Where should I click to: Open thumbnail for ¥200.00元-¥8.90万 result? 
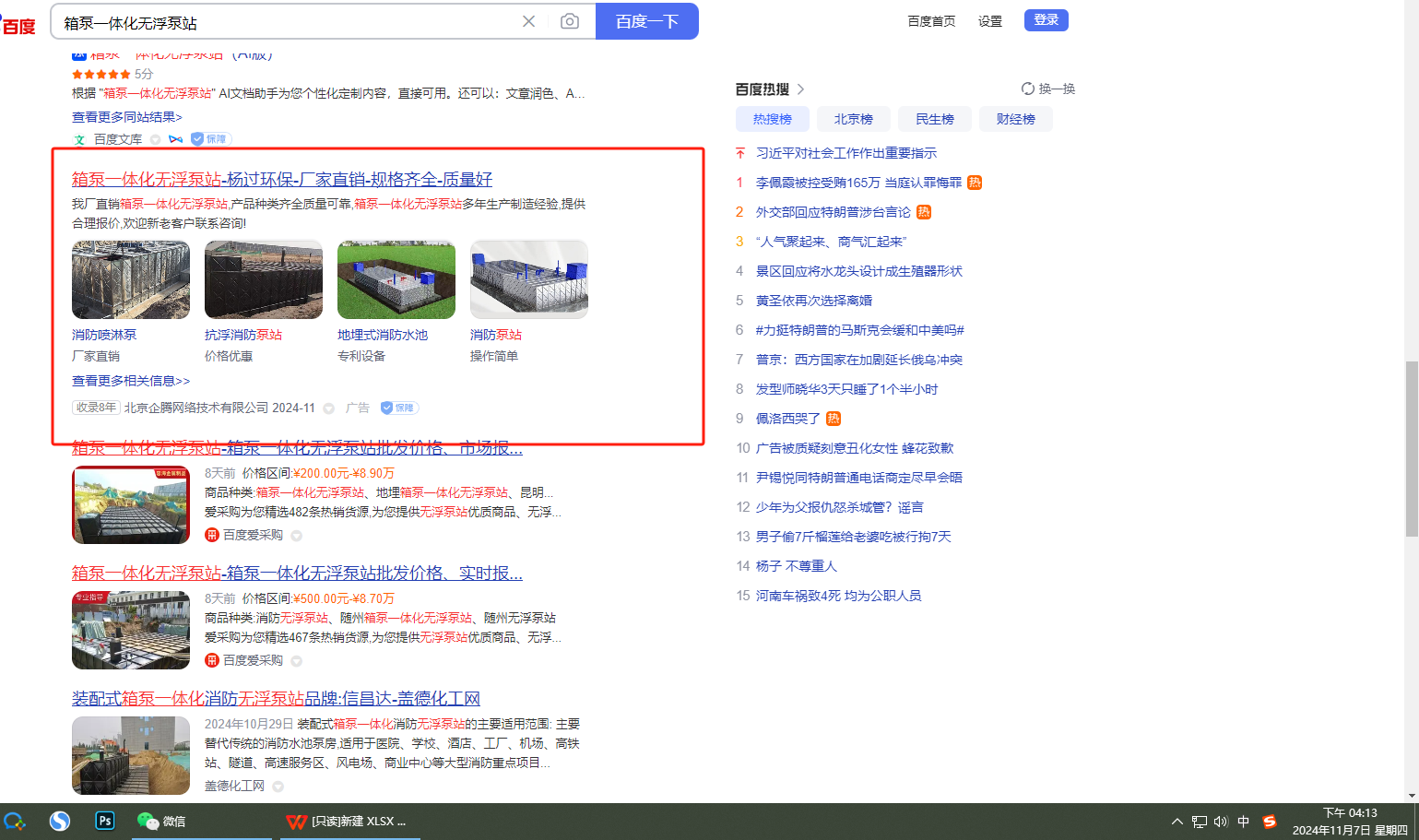click(x=131, y=505)
